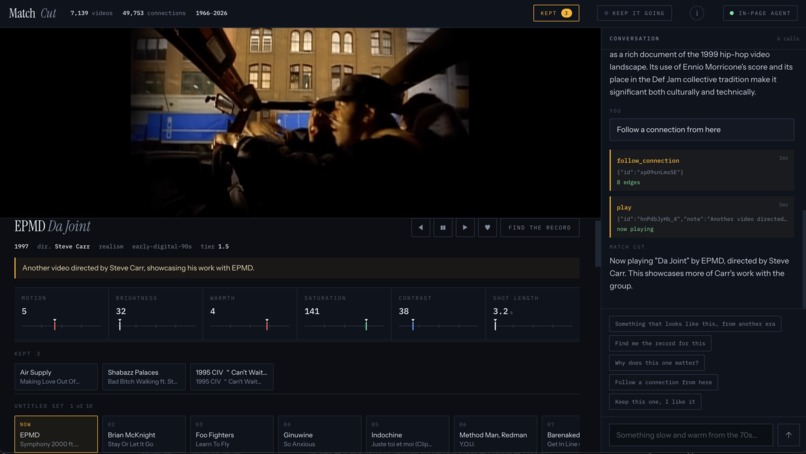Adjust the Warmth slider marker

[x=267, y=324]
